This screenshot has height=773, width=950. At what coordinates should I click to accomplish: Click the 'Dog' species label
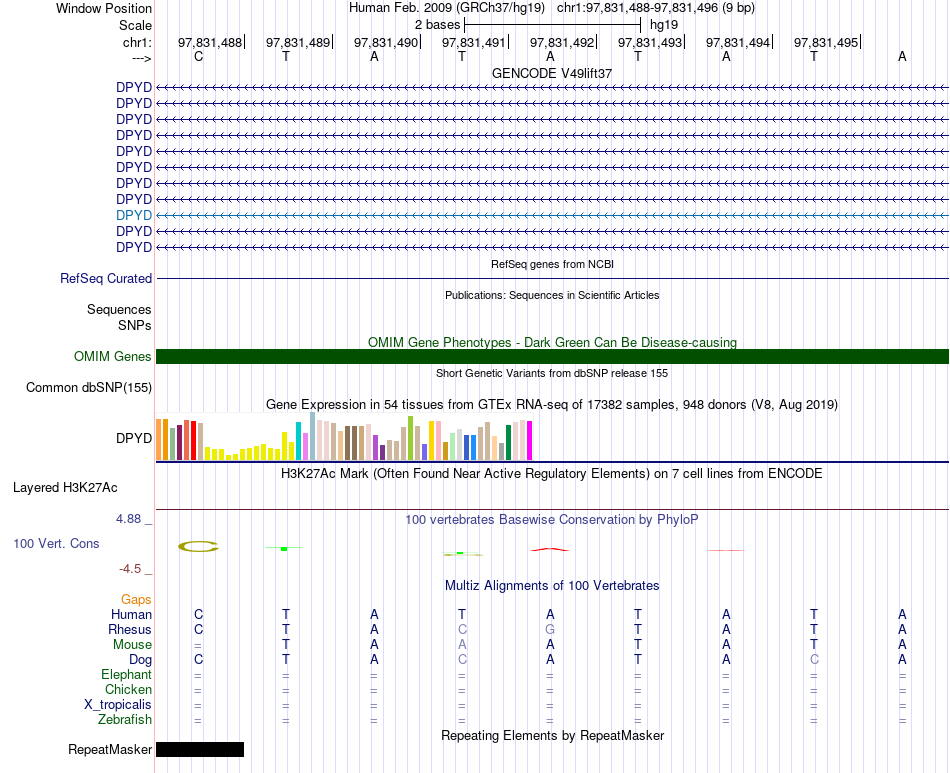pyautogui.click(x=141, y=660)
